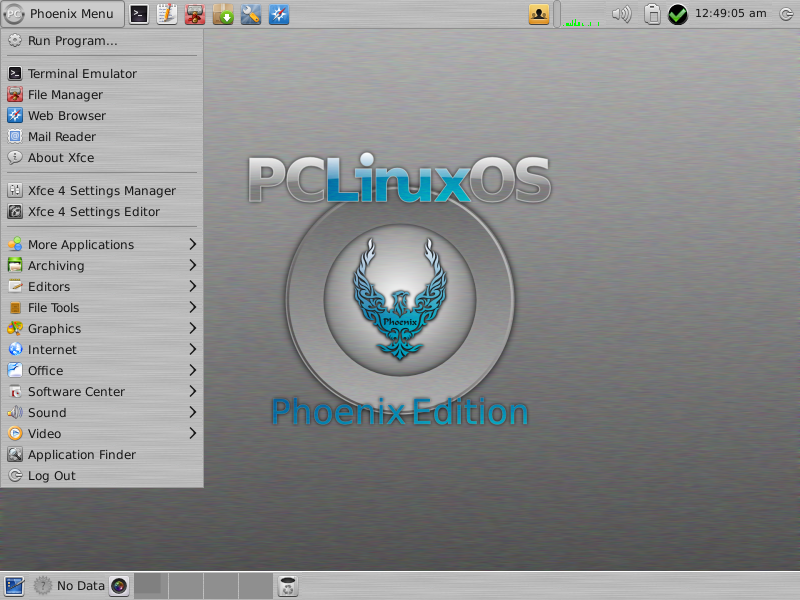Screen dimensions: 800x600
Task: Switch to first workspace in pager
Action: tap(151, 586)
